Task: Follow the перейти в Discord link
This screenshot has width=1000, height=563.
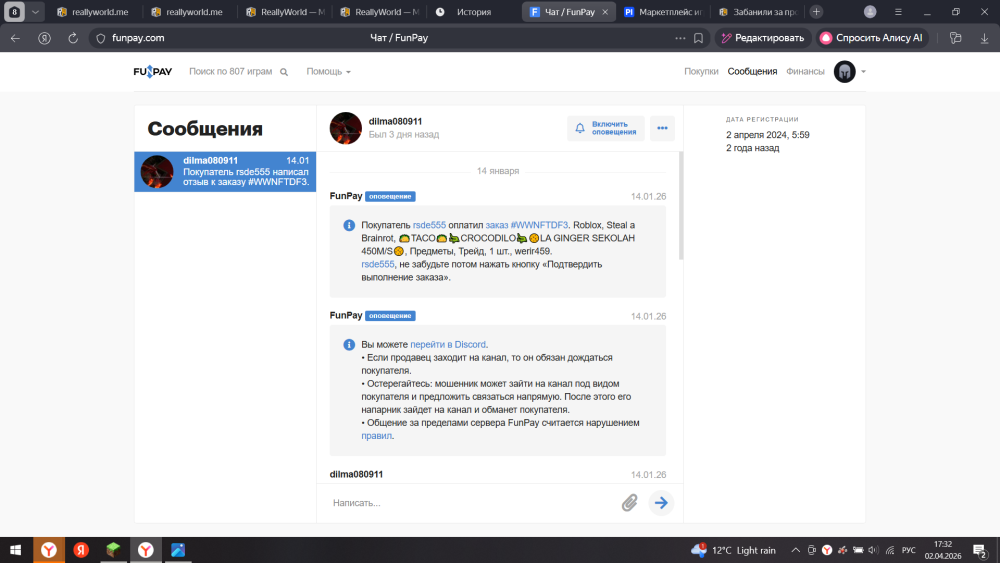Action: [x=448, y=344]
